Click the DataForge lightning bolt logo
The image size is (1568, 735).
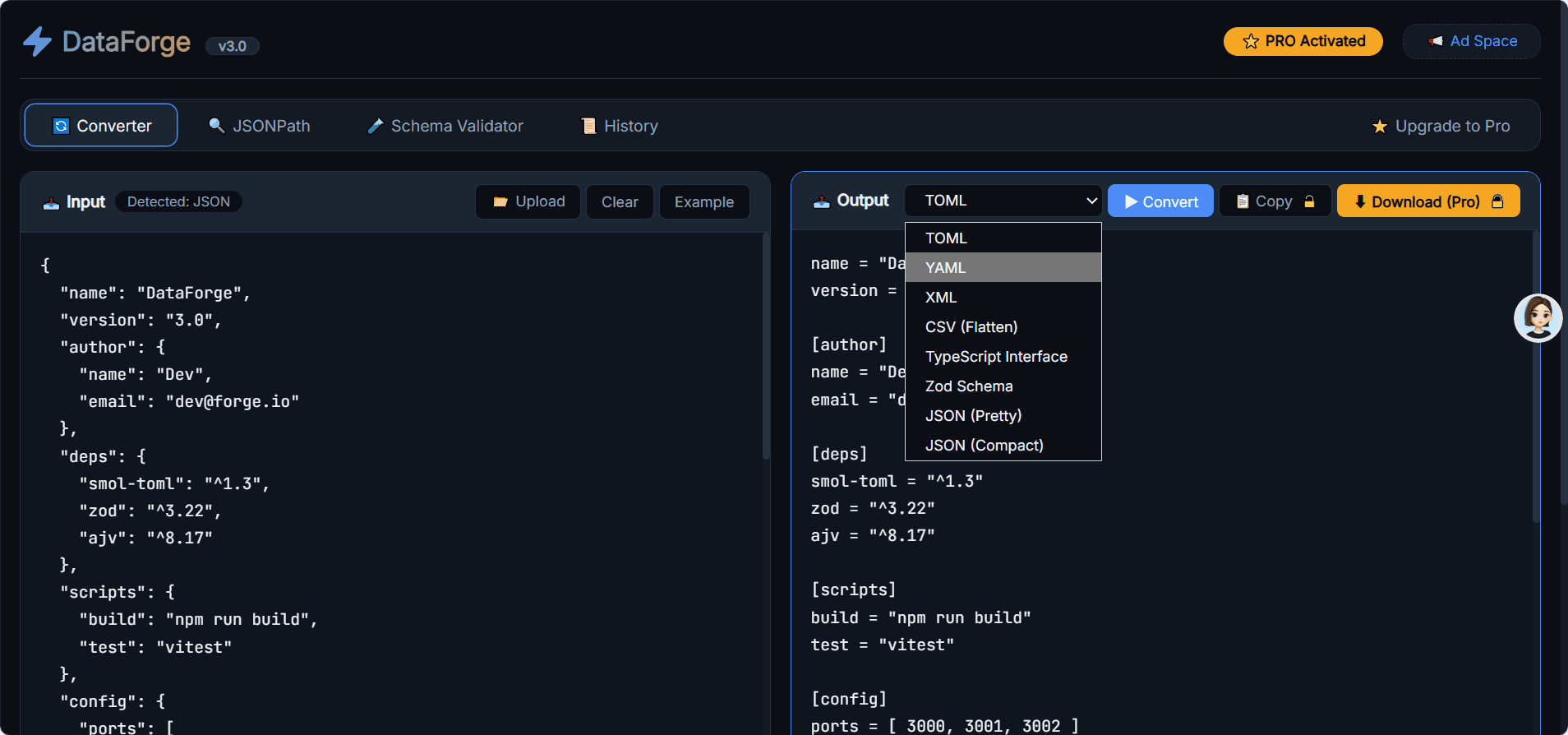(37, 42)
